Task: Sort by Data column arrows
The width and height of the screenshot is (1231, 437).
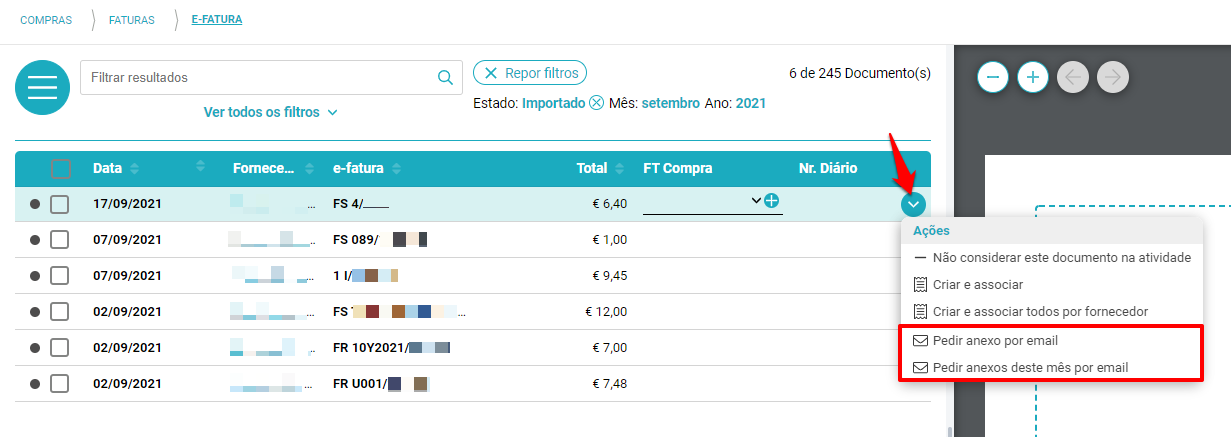Action: (x=134, y=168)
